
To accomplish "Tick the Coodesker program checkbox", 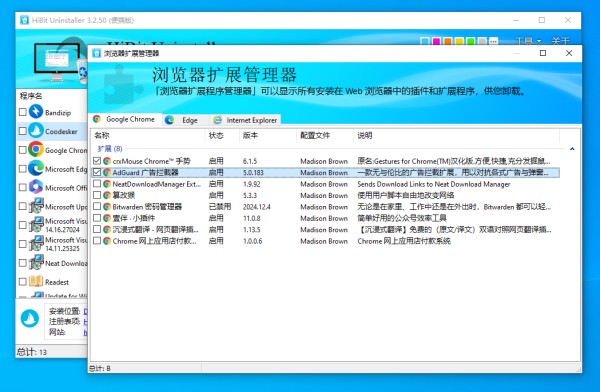I will pos(23,131).
